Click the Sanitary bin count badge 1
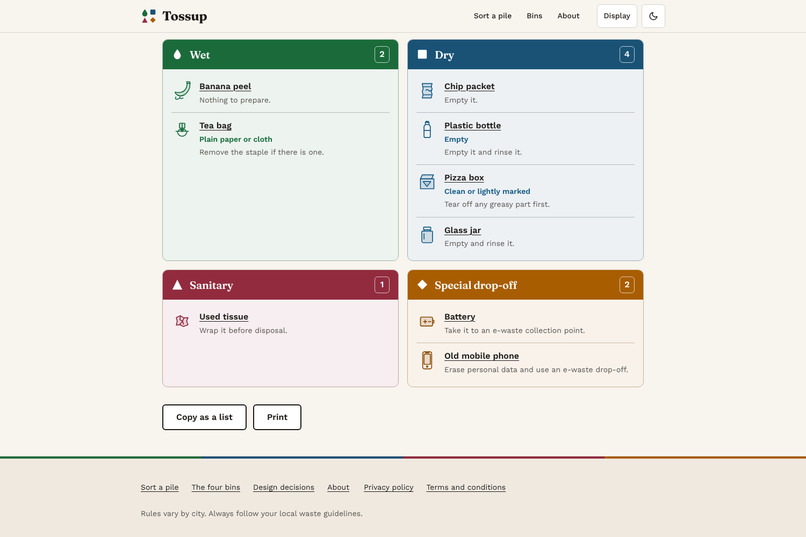The height and width of the screenshot is (537, 806). [x=382, y=285]
